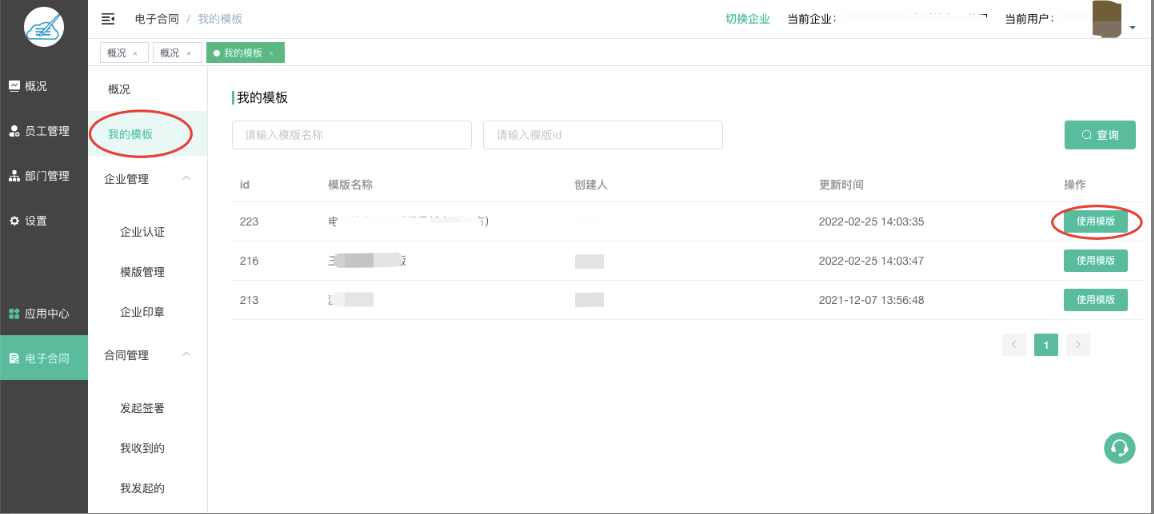Go to next page in pagination
Image resolution: width=1154 pixels, height=514 pixels.
[1077, 345]
